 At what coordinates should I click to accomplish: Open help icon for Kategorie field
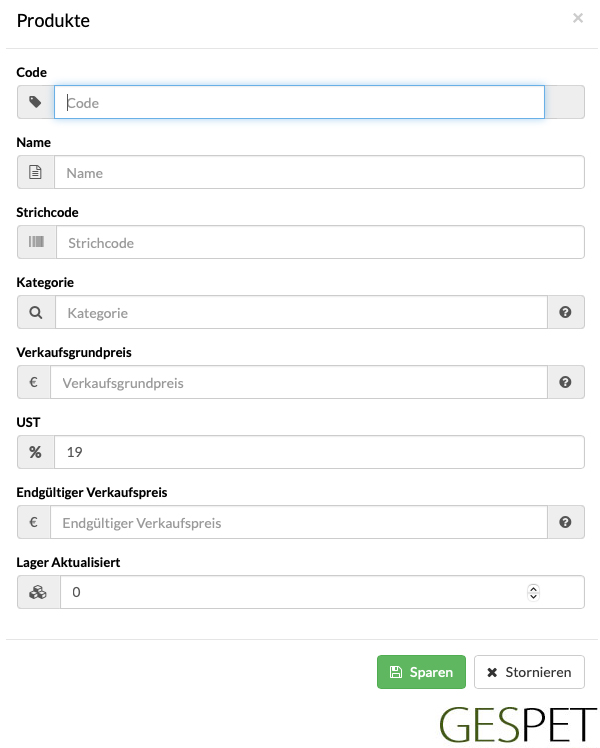coord(565,312)
